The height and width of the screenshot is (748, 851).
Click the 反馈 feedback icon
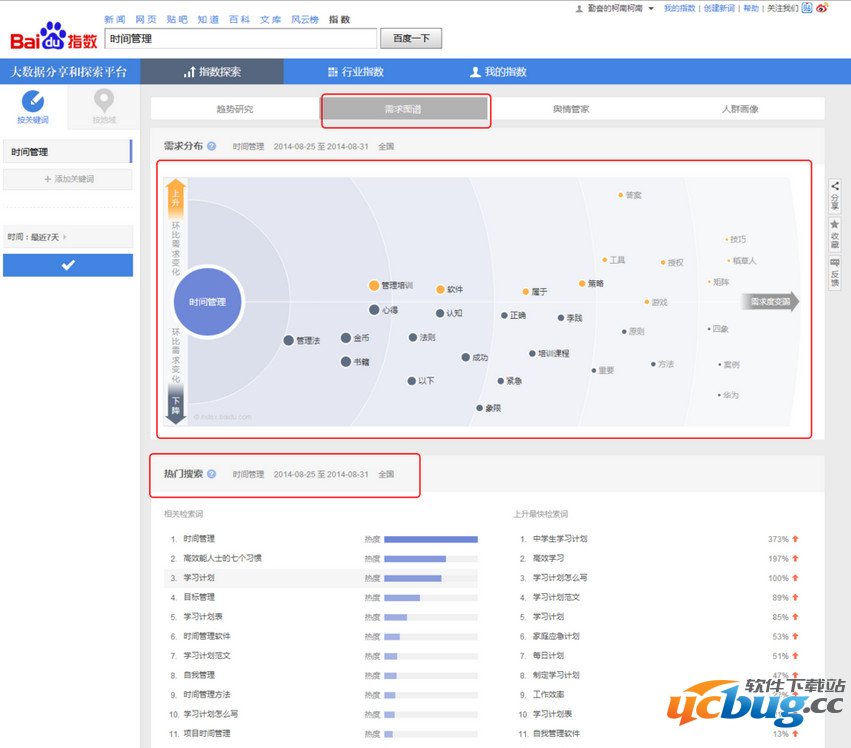click(x=835, y=271)
